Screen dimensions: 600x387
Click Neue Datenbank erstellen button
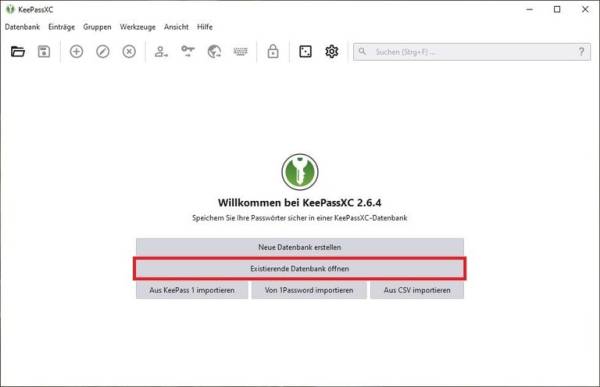300,247
